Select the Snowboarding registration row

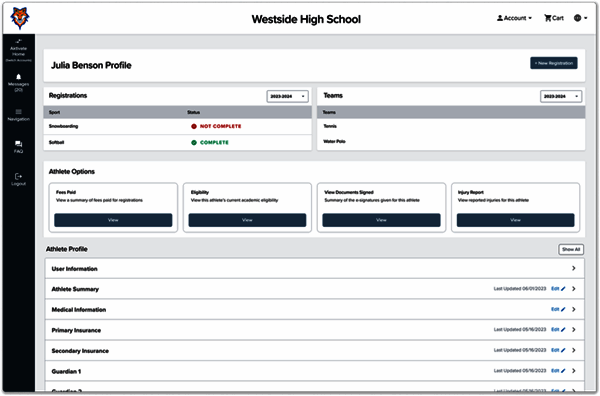tap(178, 126)
